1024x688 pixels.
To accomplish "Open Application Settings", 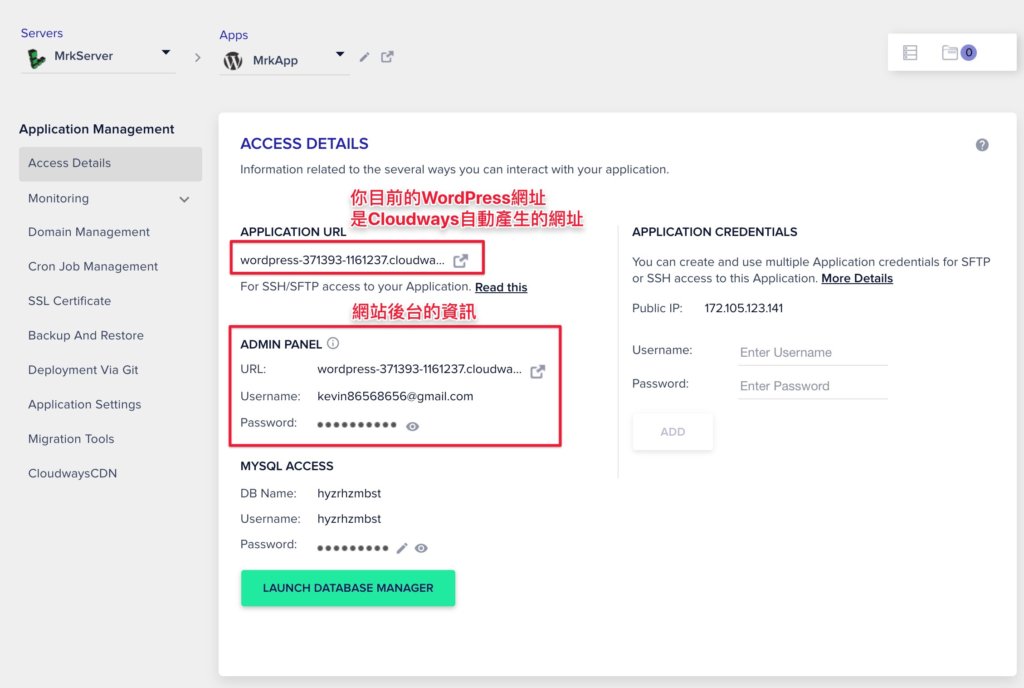I will (84, 404).
